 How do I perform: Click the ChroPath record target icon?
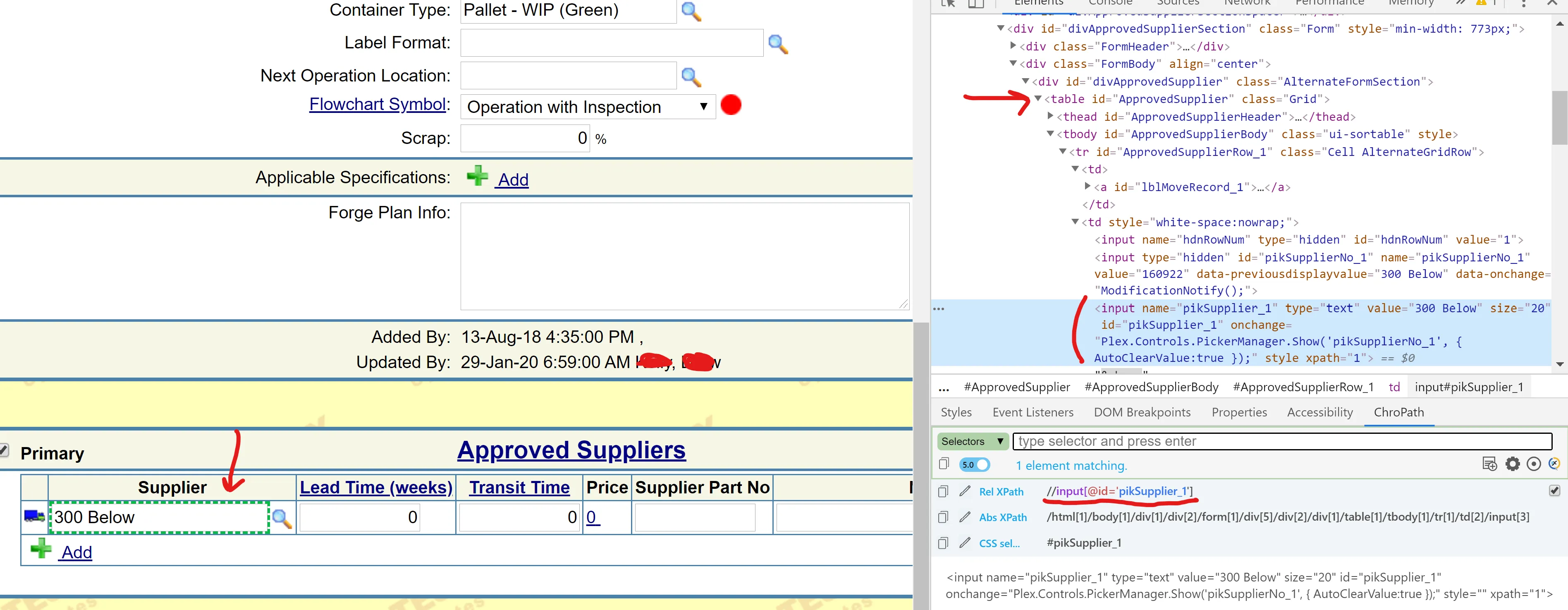point(1534,464)
